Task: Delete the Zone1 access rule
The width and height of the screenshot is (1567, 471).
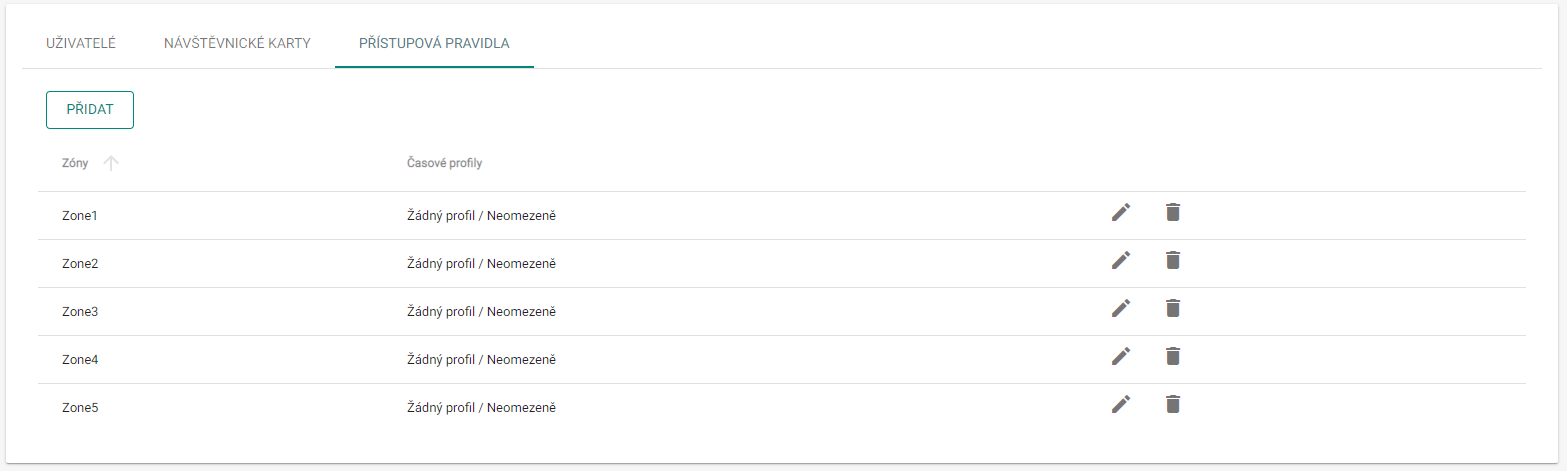Action: pos(1173,212)
